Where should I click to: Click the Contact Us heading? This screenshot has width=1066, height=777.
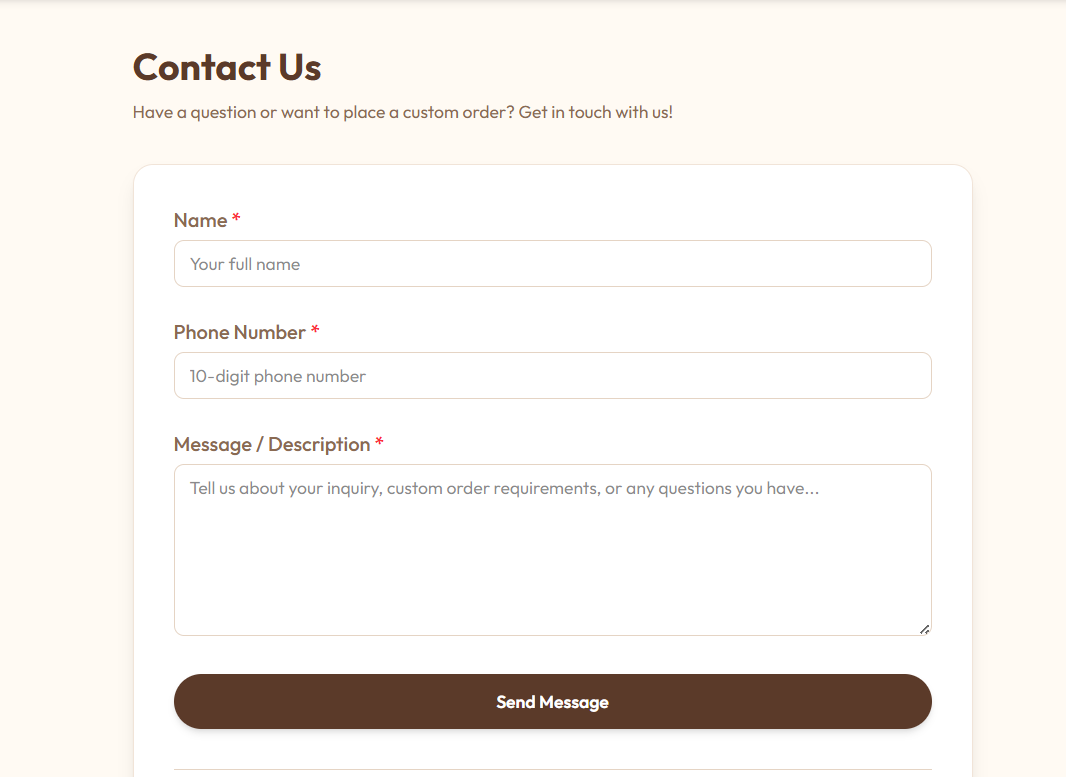pos(226,67)
